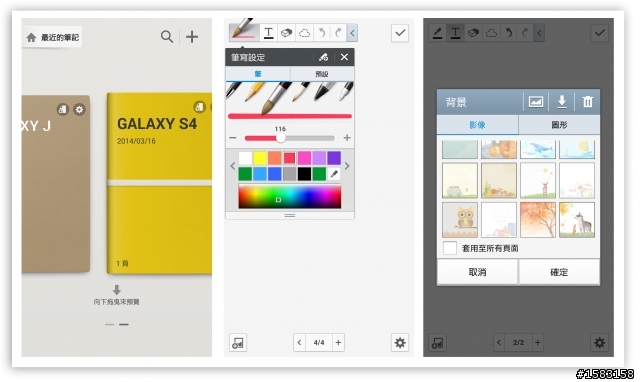Open search with the magnifier icon

pos(167,37)
